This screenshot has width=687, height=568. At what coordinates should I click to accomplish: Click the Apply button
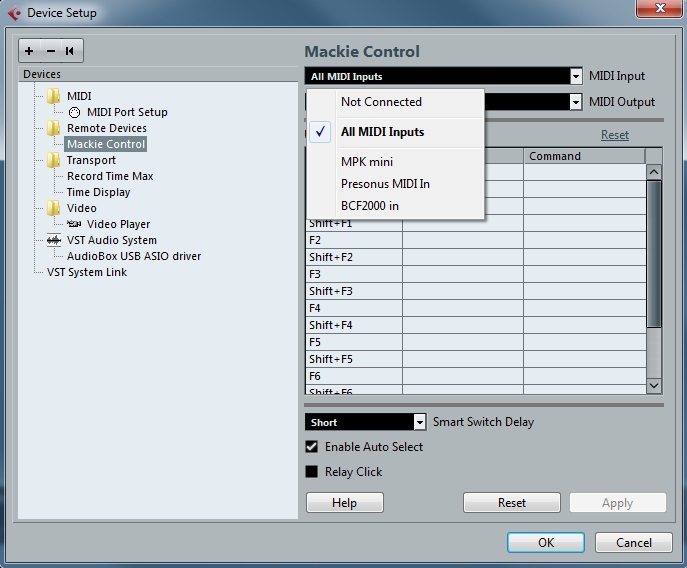click(618, 502)
